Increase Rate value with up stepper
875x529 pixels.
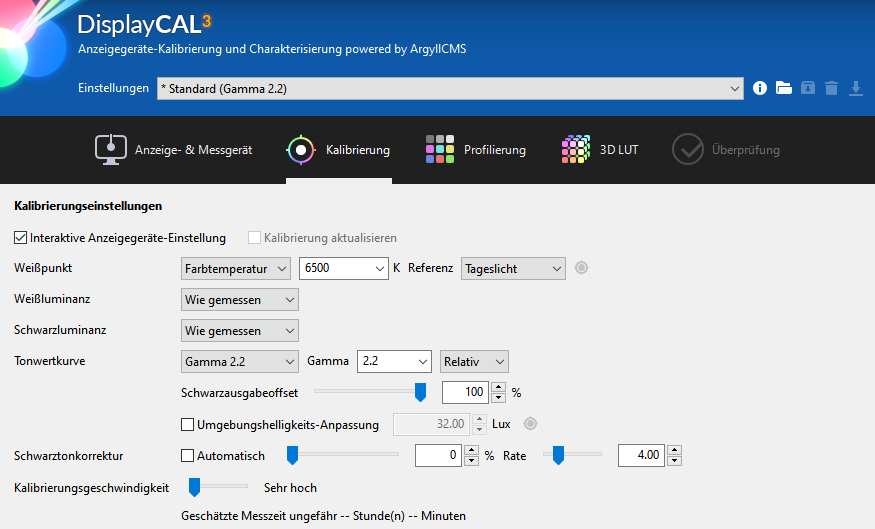(675, 450)
